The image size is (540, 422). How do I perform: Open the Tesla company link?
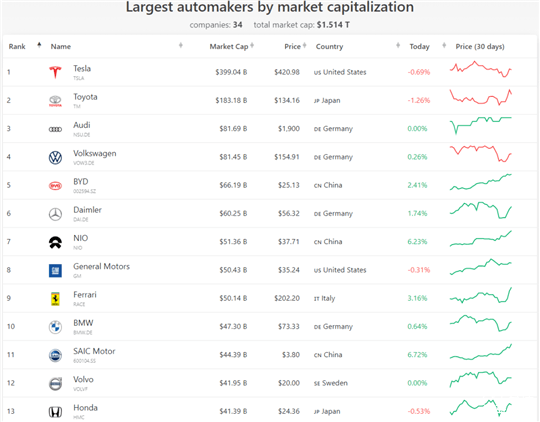[82, 69]
